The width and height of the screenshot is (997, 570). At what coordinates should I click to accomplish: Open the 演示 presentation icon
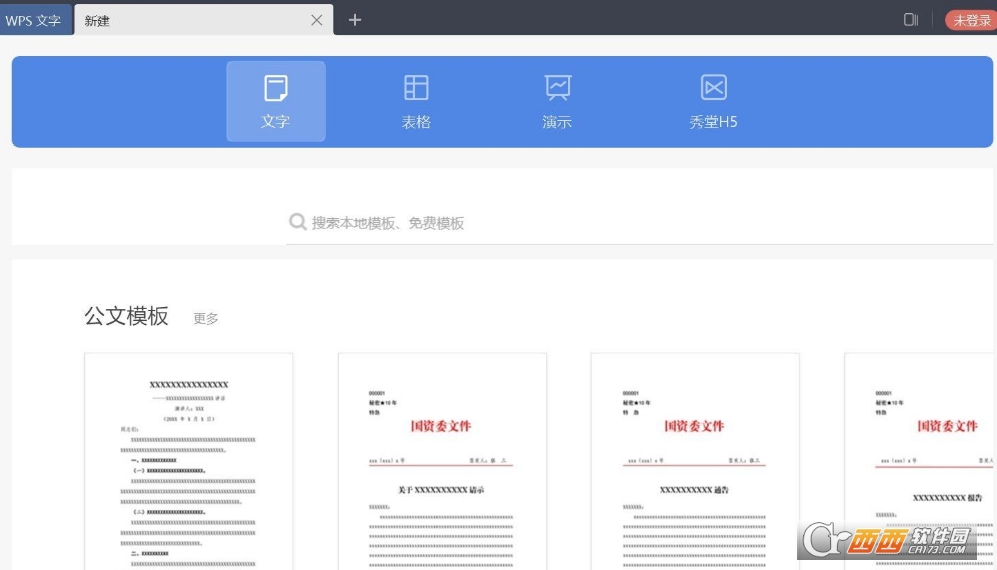point(558,88)
